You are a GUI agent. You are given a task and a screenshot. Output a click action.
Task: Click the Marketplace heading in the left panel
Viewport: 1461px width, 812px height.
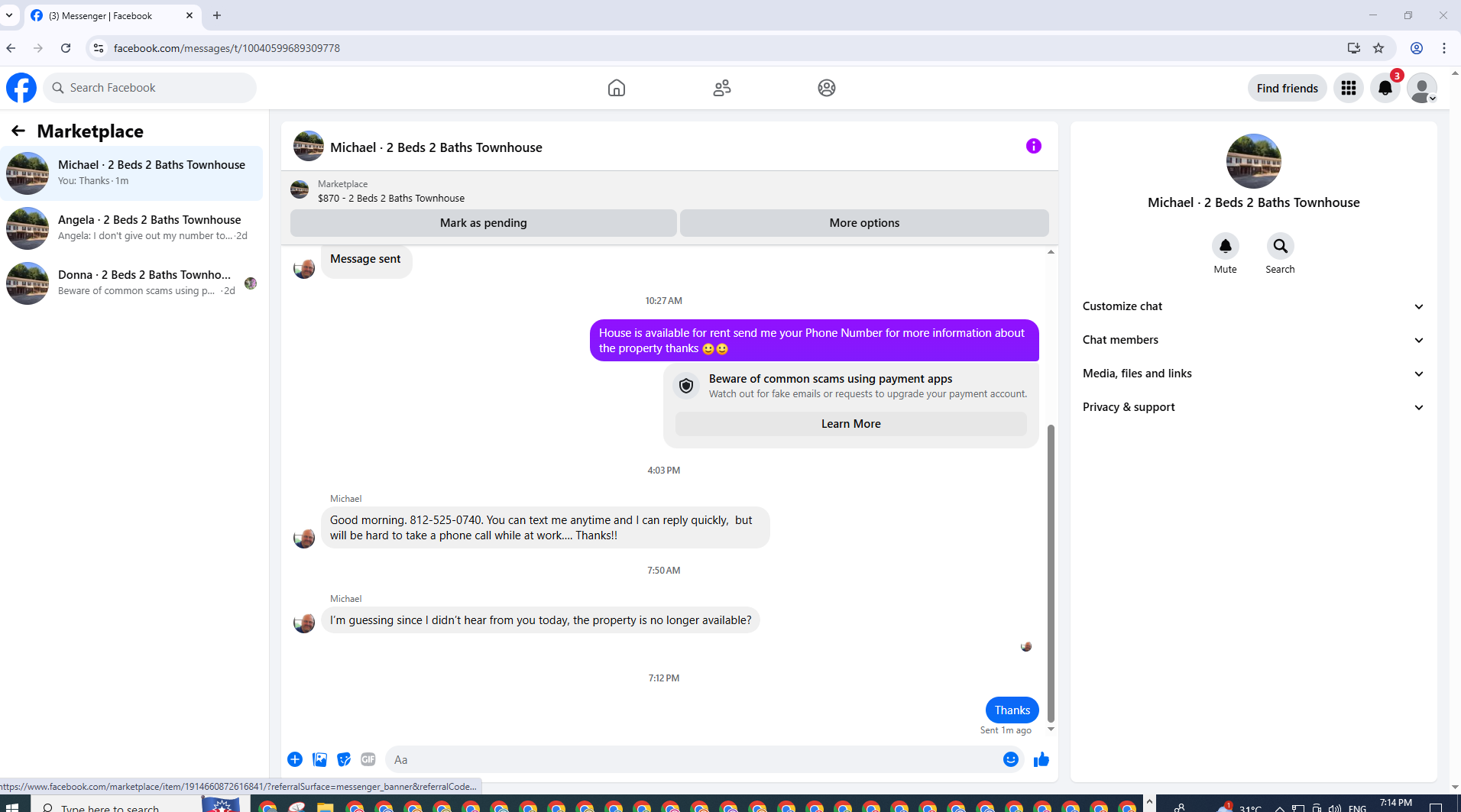[x=90, y=131]
